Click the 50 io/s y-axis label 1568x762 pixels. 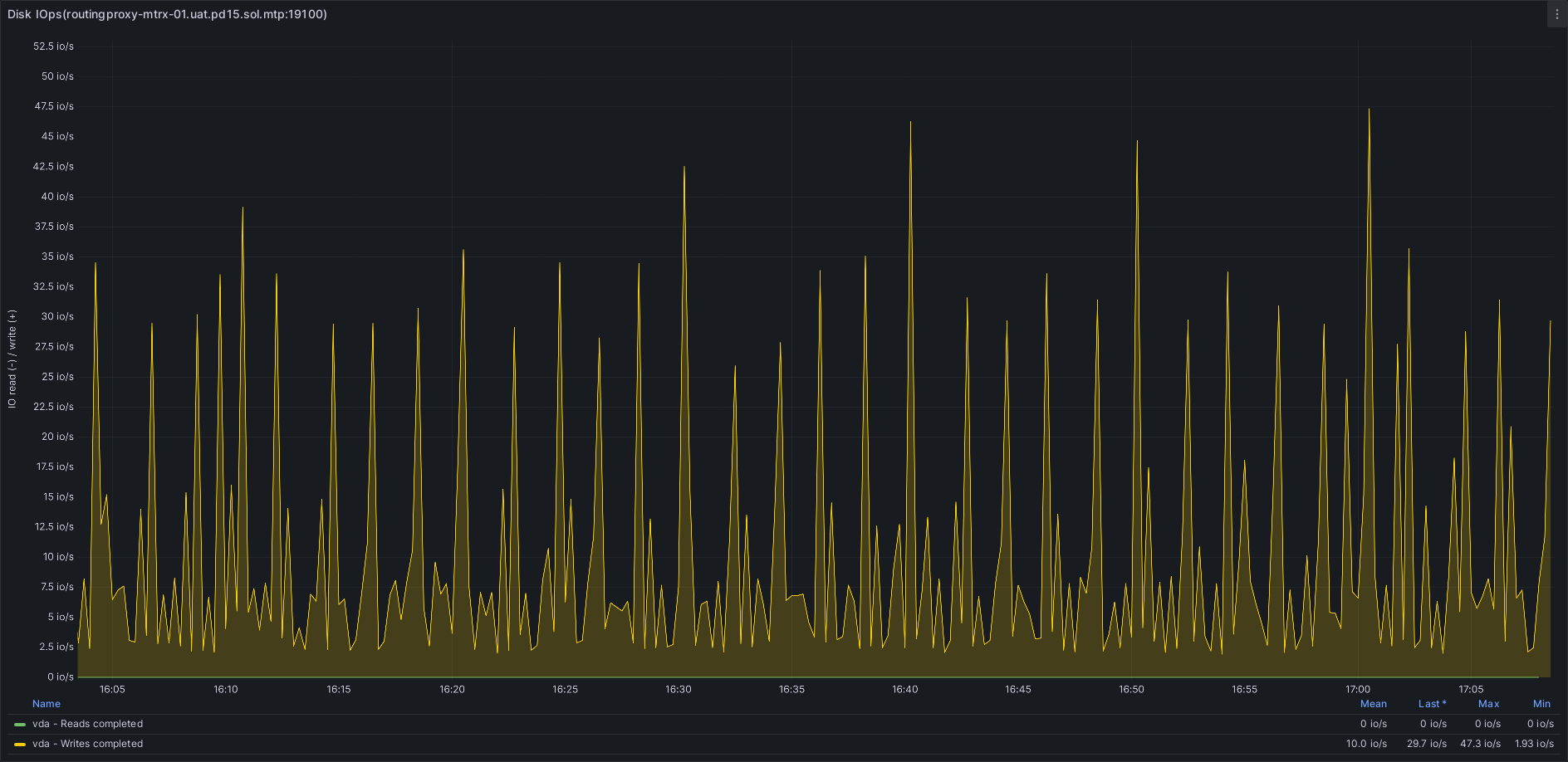pos(57,76)
